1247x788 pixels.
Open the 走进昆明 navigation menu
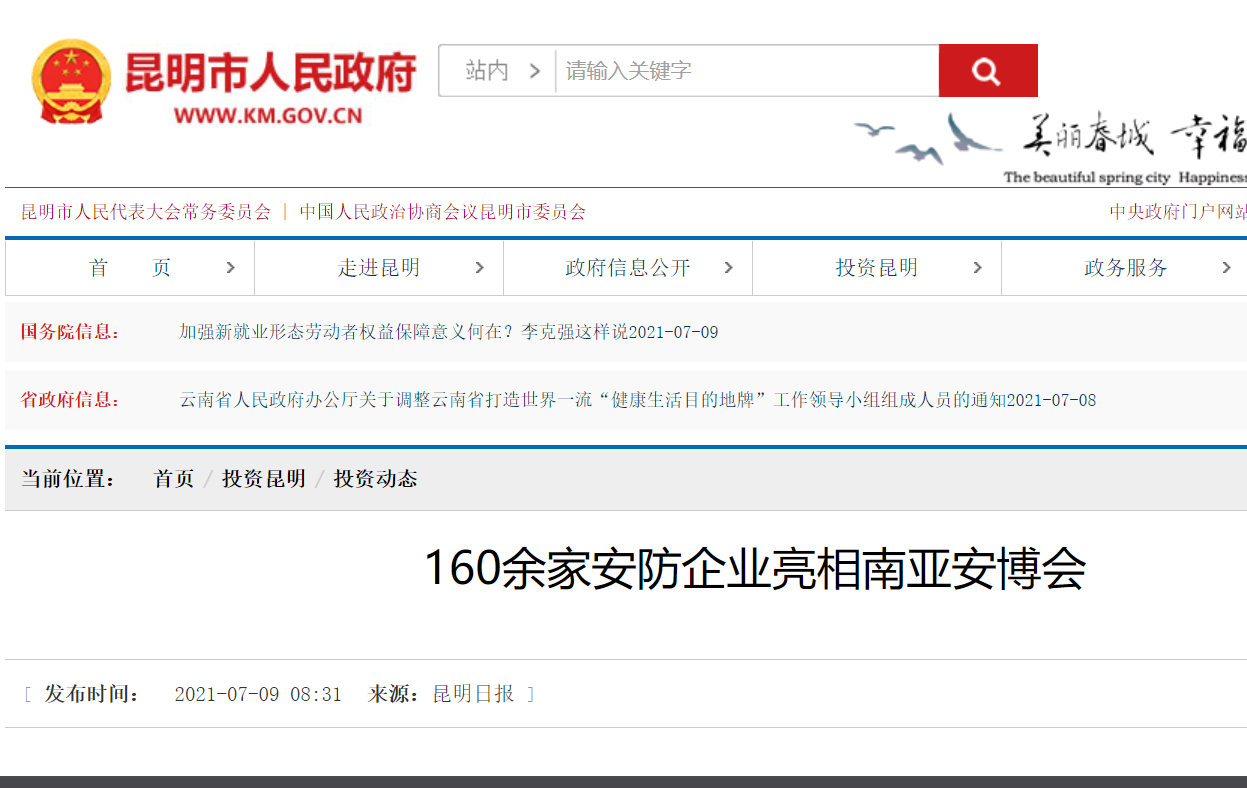tap(379, 268)
